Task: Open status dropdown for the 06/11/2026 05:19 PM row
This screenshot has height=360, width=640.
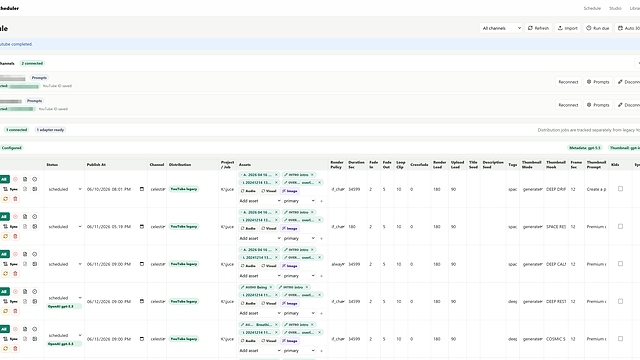Action: [x=64, y=227]
